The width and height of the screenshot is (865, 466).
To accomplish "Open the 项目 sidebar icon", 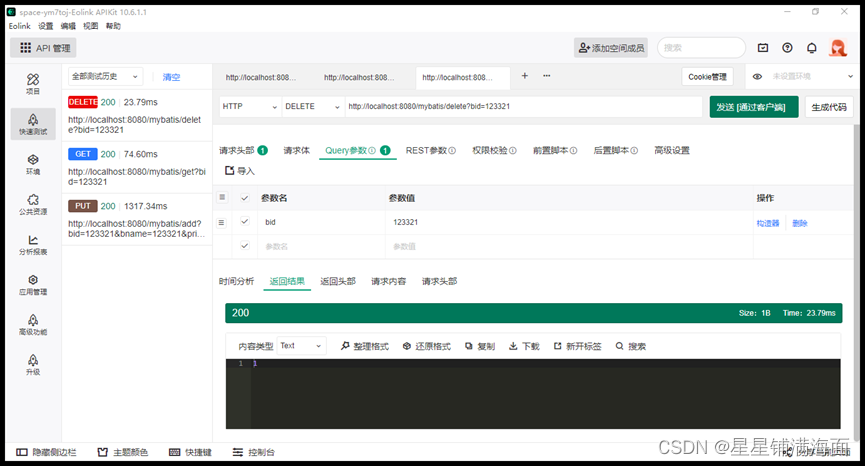I will pos(33,84).
